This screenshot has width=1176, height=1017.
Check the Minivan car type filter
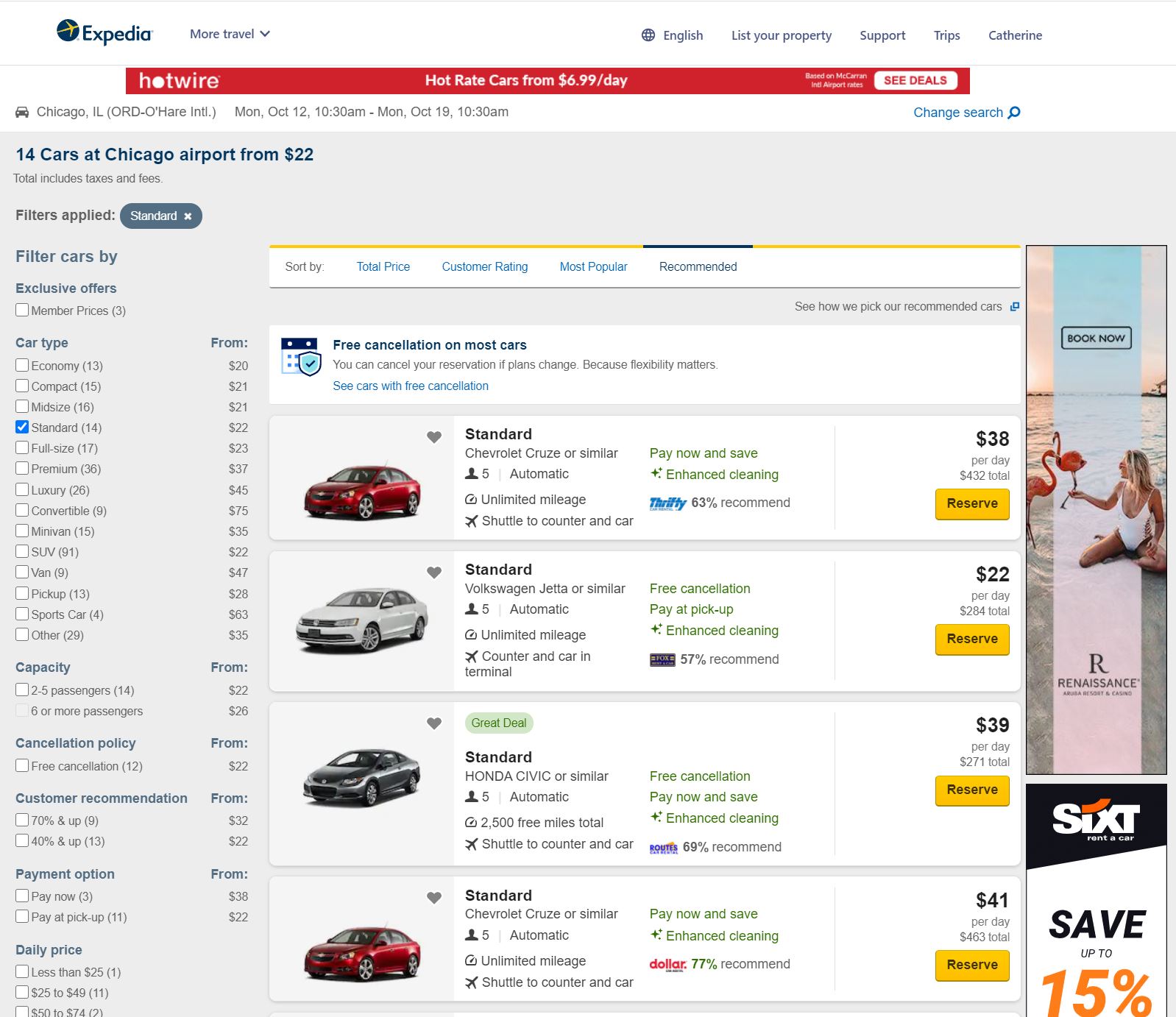pos(22,531)
